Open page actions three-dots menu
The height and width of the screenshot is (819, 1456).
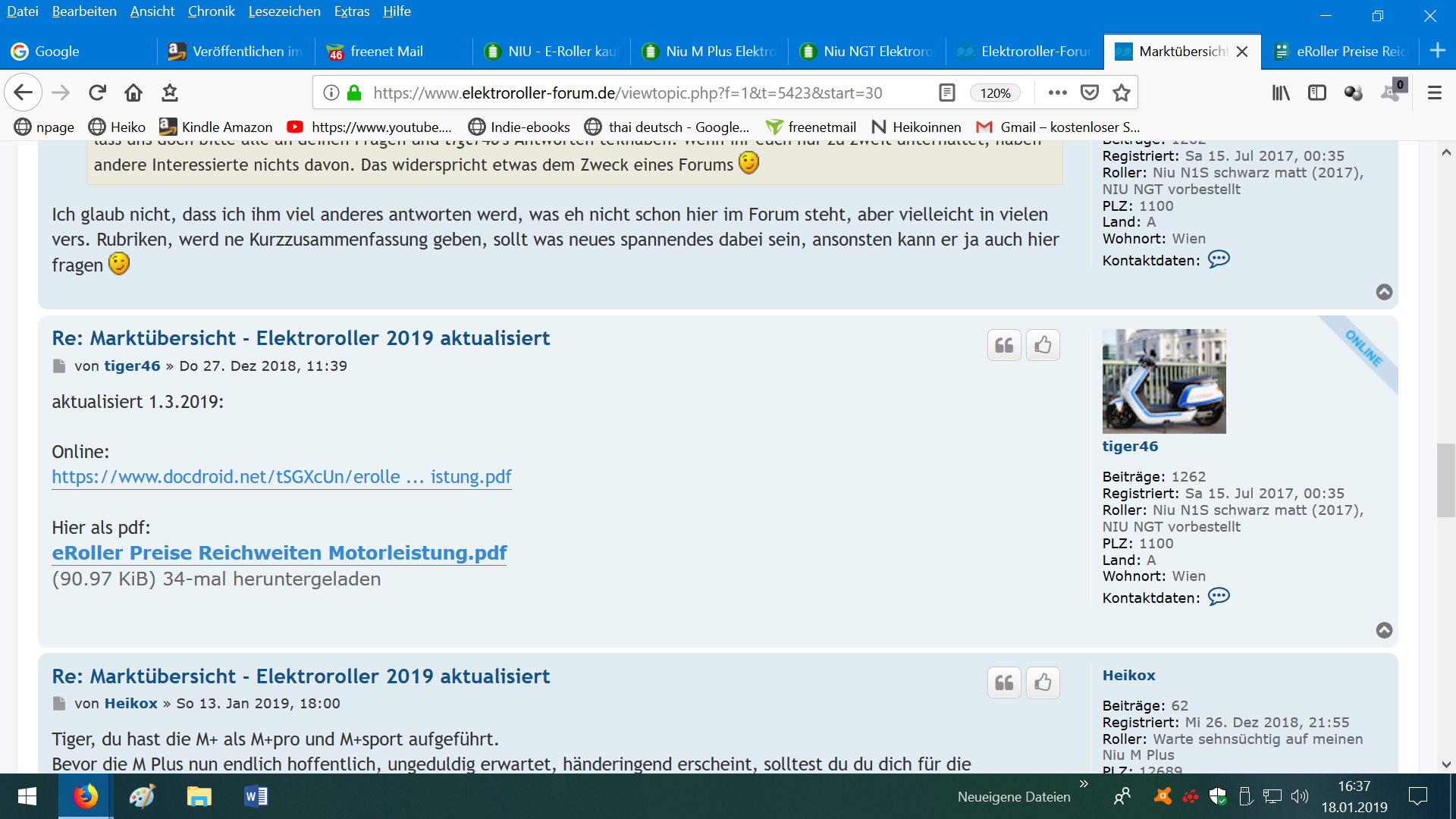[1057, 93]
